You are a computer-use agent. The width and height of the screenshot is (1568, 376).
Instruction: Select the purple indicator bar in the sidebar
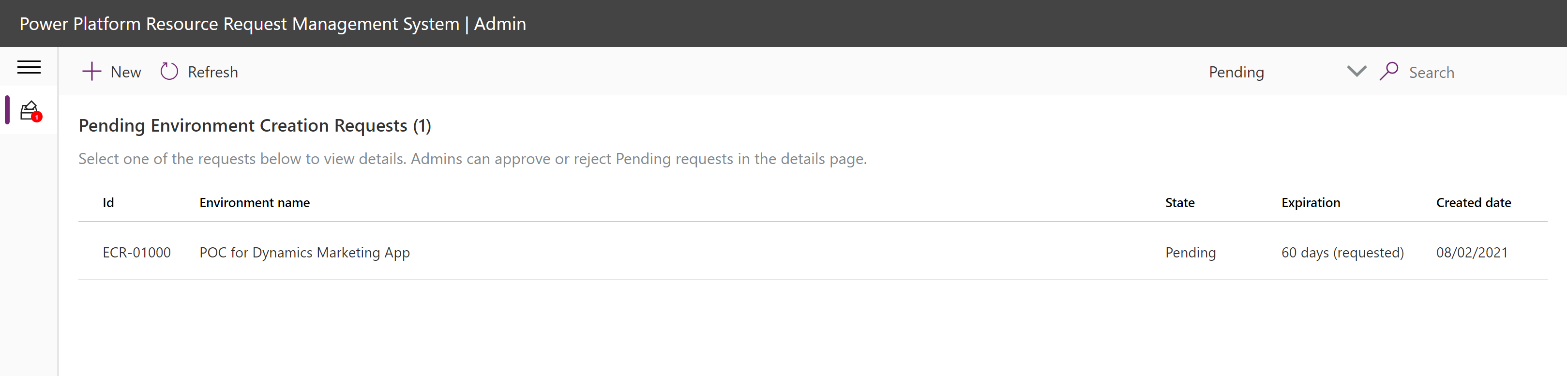tap(6, 109)
